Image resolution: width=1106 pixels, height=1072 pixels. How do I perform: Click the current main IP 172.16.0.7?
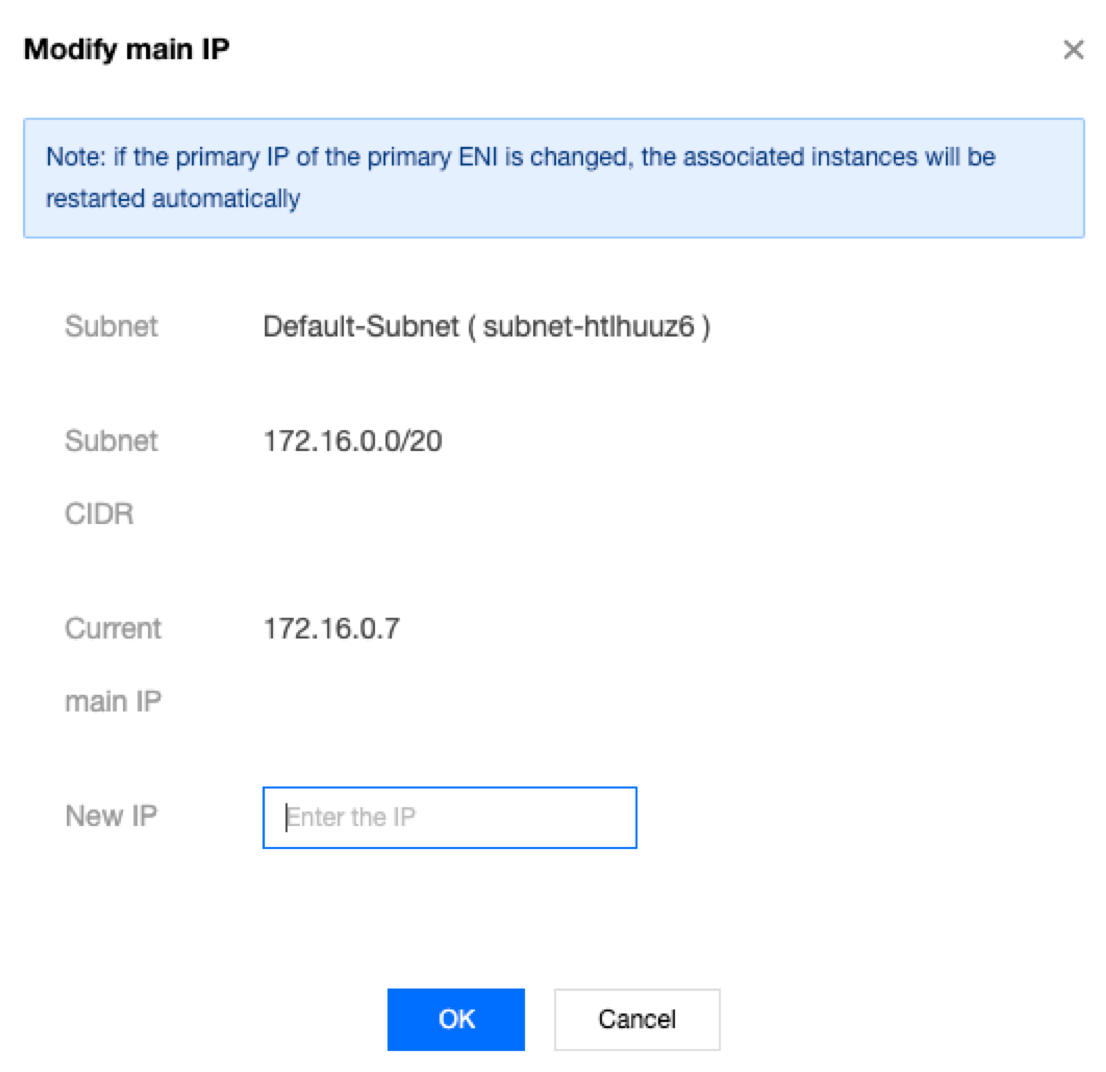pos(332,628)
